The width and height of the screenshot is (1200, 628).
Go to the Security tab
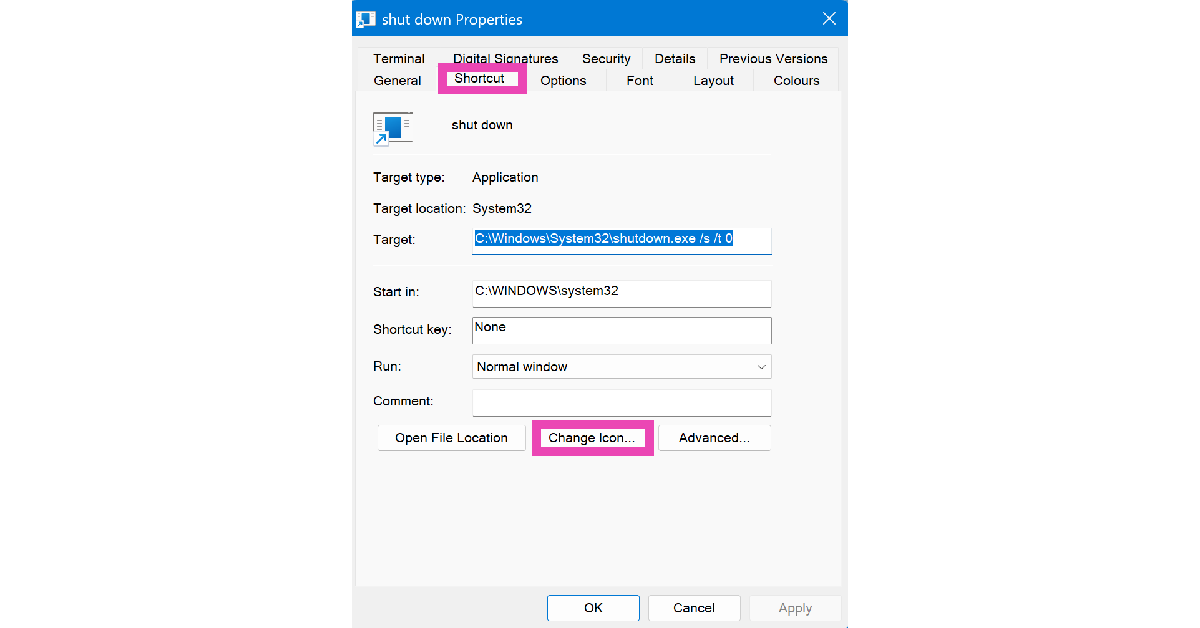[606, 59]
